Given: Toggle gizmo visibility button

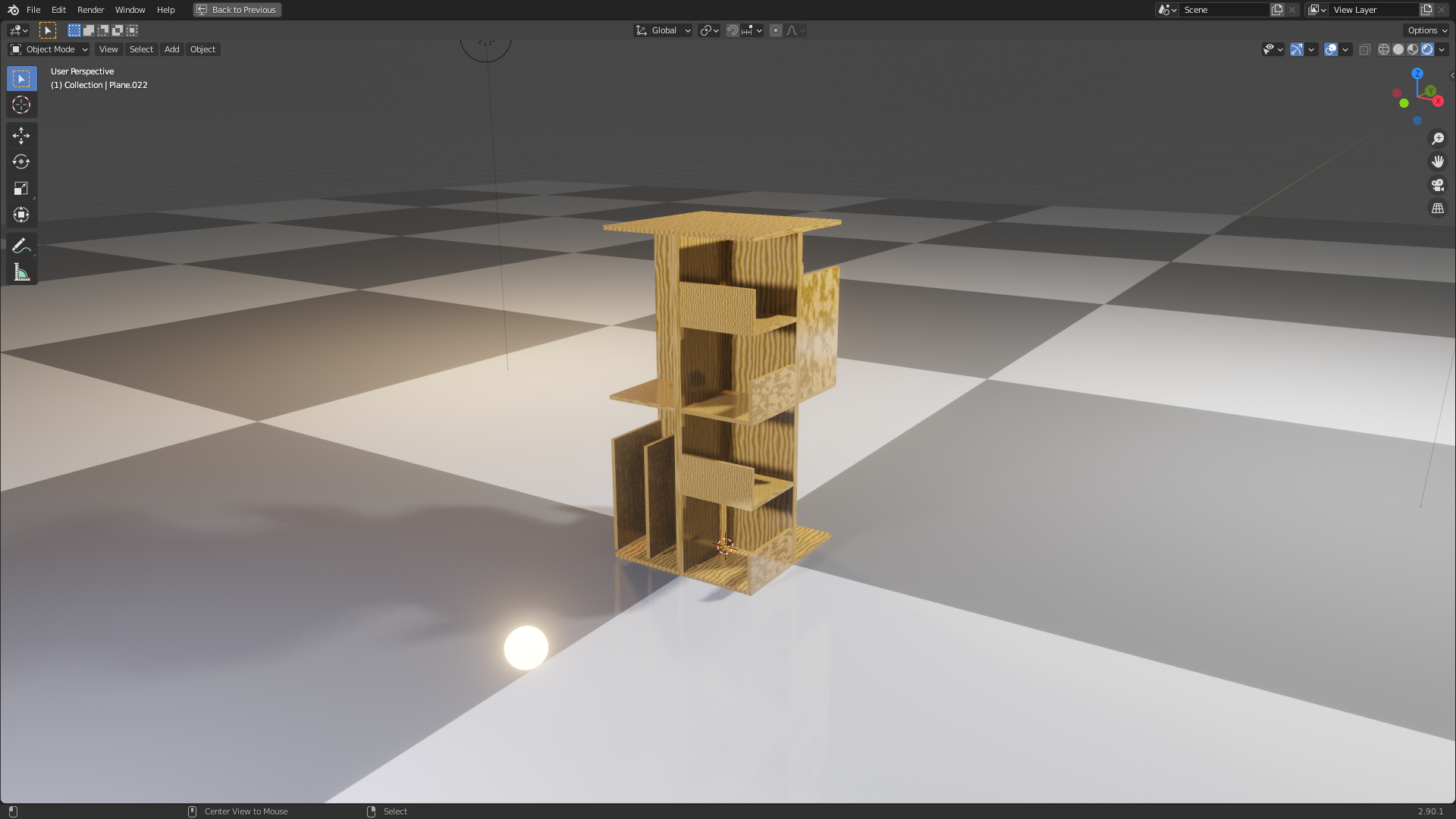Looking at the screenshot, I should click(1297, 49).
